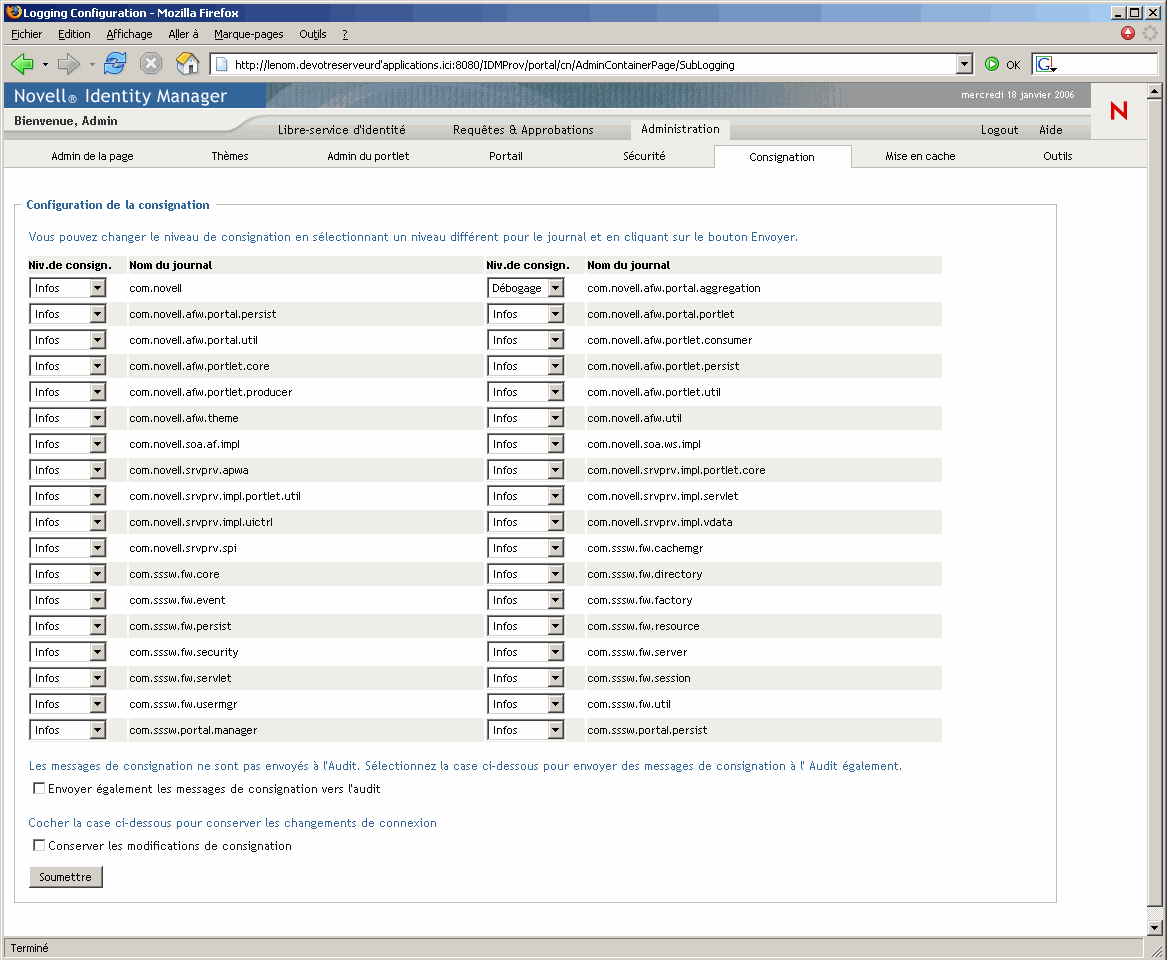
Task: Open the Back button history dropdown arrow
Action: tap(45, 65)
